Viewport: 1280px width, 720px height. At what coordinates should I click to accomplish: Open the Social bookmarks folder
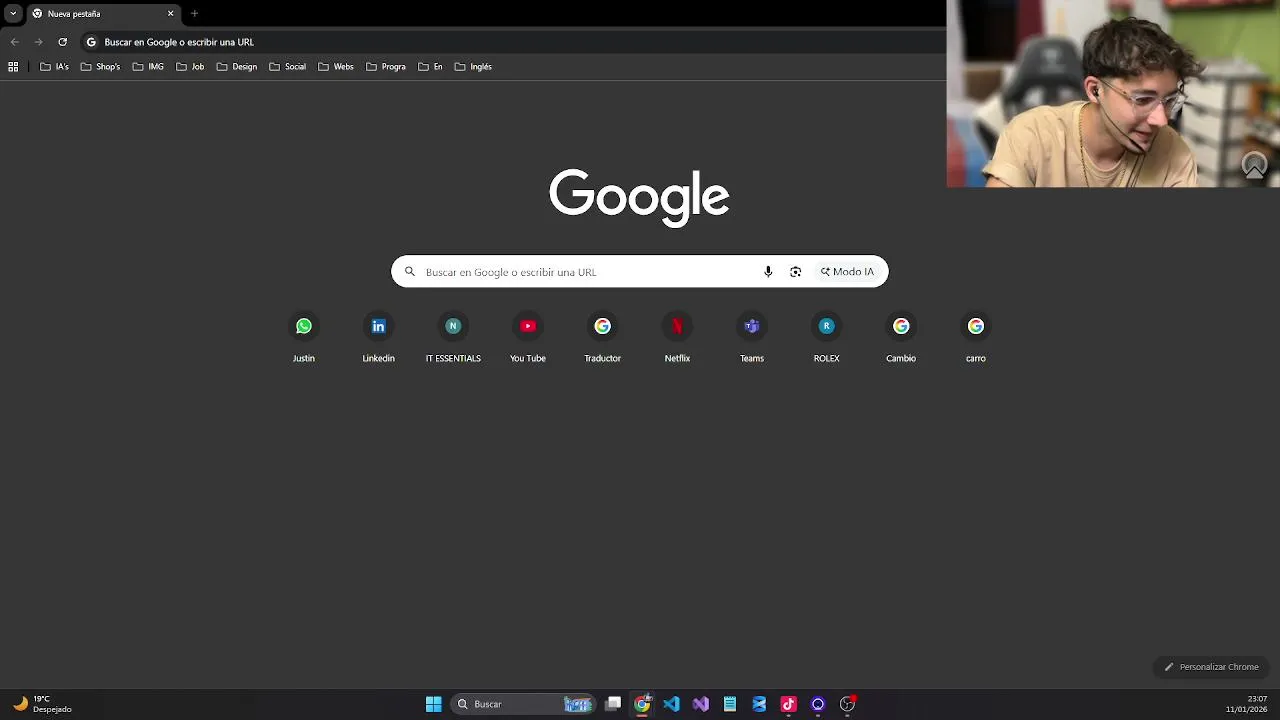(x=287, y=67)
